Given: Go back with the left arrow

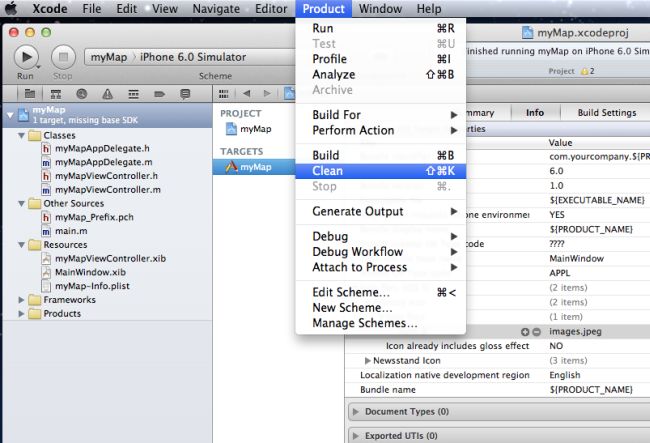Looking at the screenshot, I should click(x=246, y=94).
